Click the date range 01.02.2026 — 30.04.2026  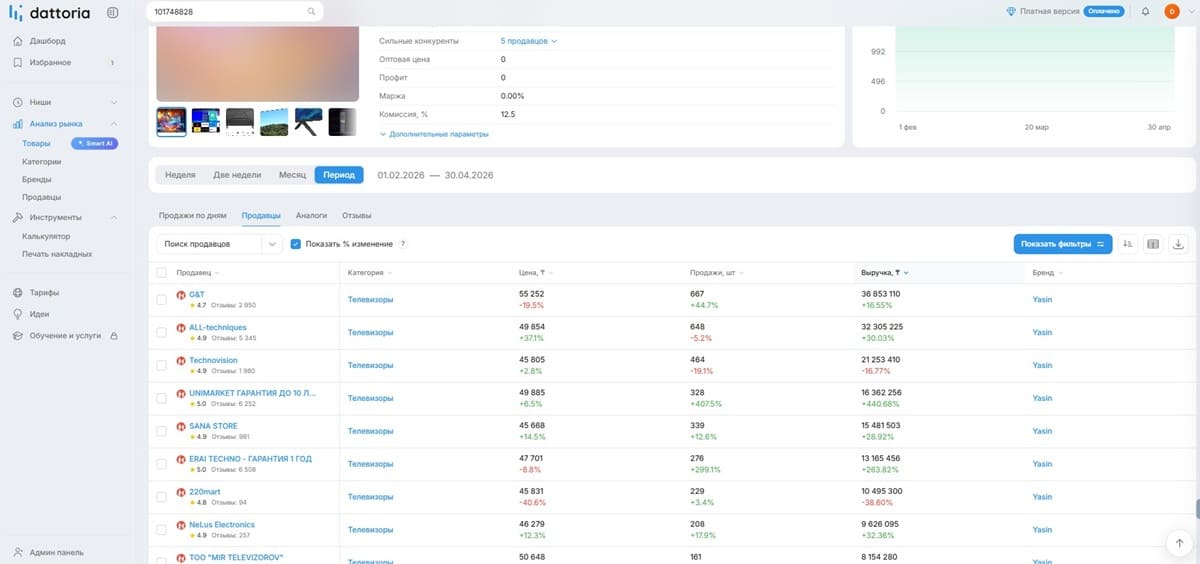435,175
